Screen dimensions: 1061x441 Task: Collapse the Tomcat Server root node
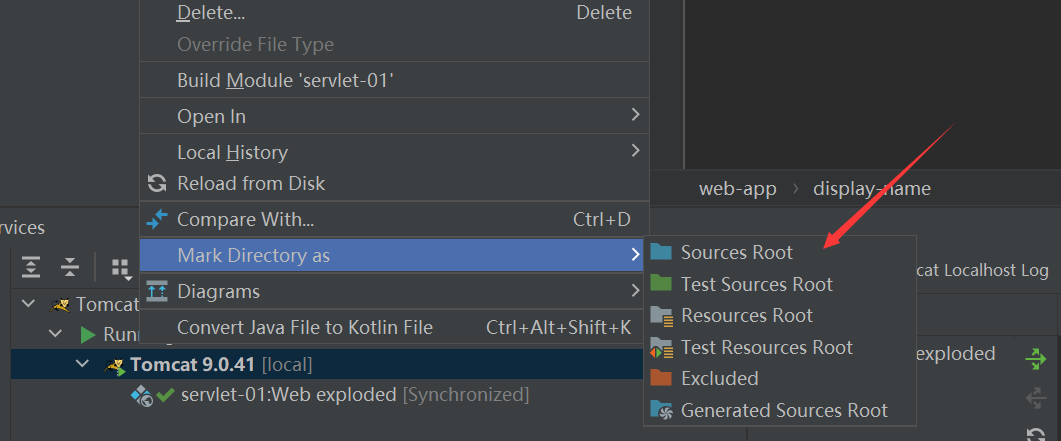(29, 303)
